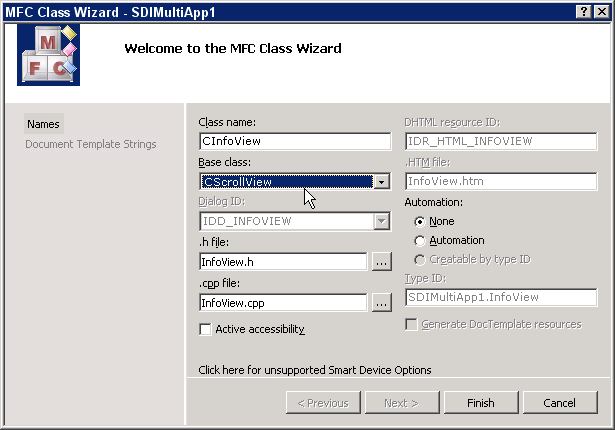615x430 pixels.
Task: Enable Active accessibility checkbox
Action: coord(205,329)
